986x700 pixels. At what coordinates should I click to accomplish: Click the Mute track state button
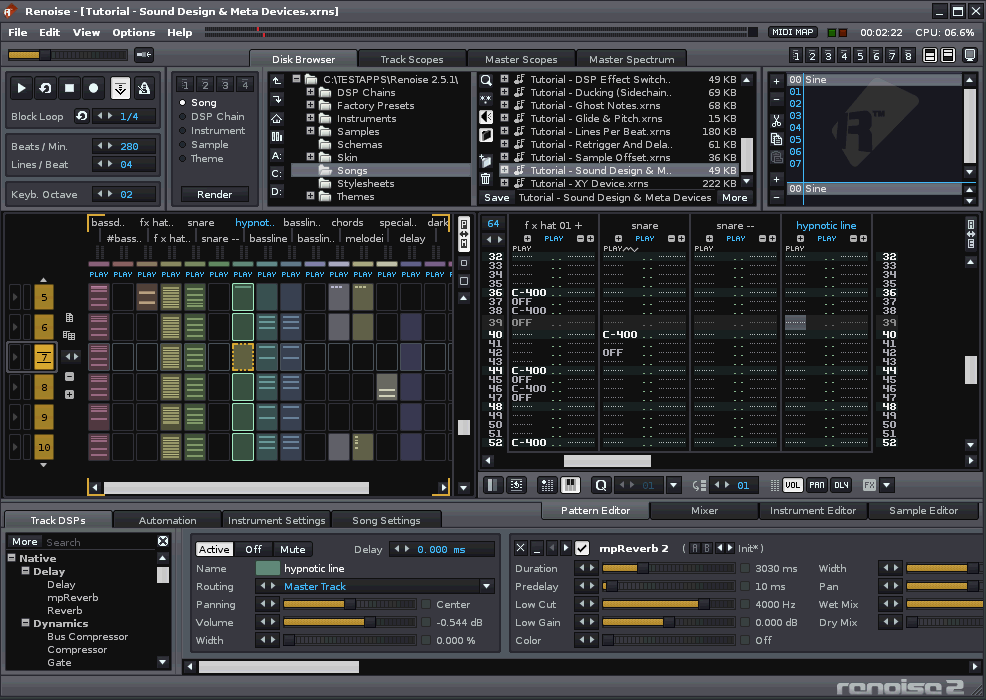292,549
